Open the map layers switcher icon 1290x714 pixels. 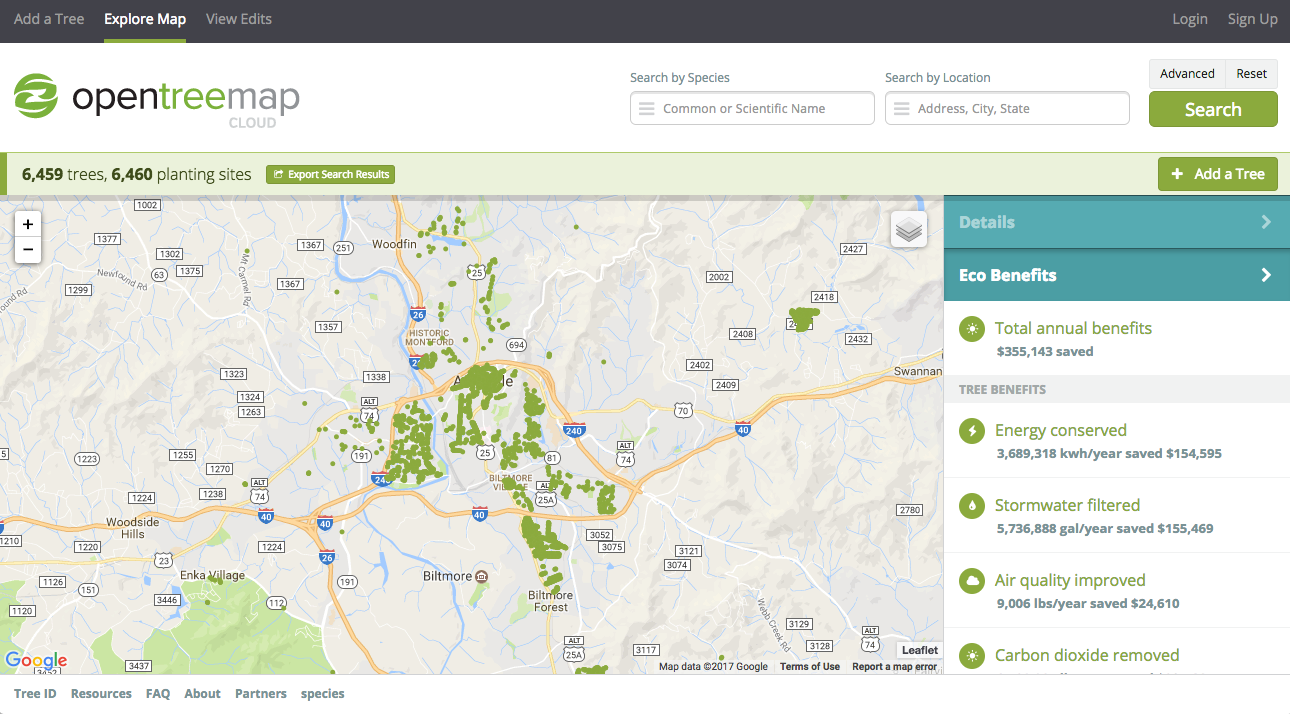pyautogui.click(x=908, y=230)
